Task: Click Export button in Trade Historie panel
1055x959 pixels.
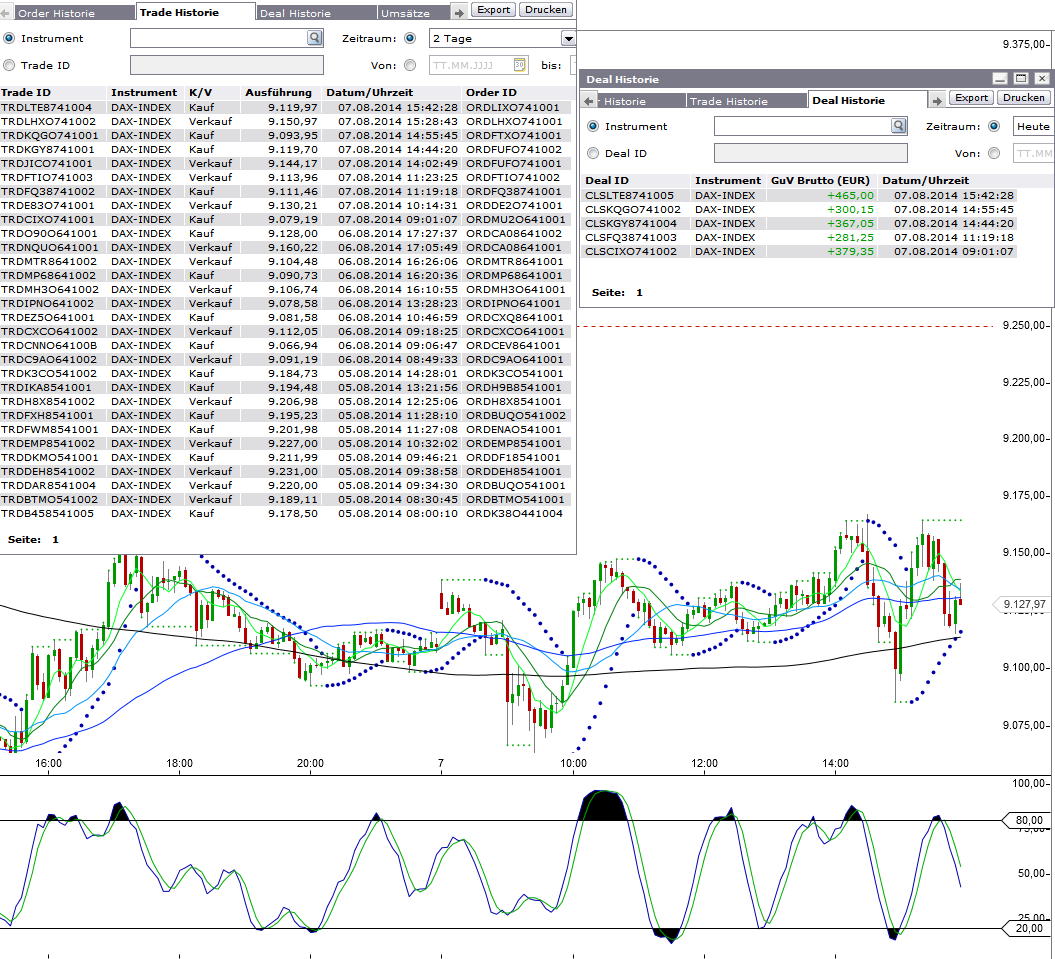Action: [493, 9]
